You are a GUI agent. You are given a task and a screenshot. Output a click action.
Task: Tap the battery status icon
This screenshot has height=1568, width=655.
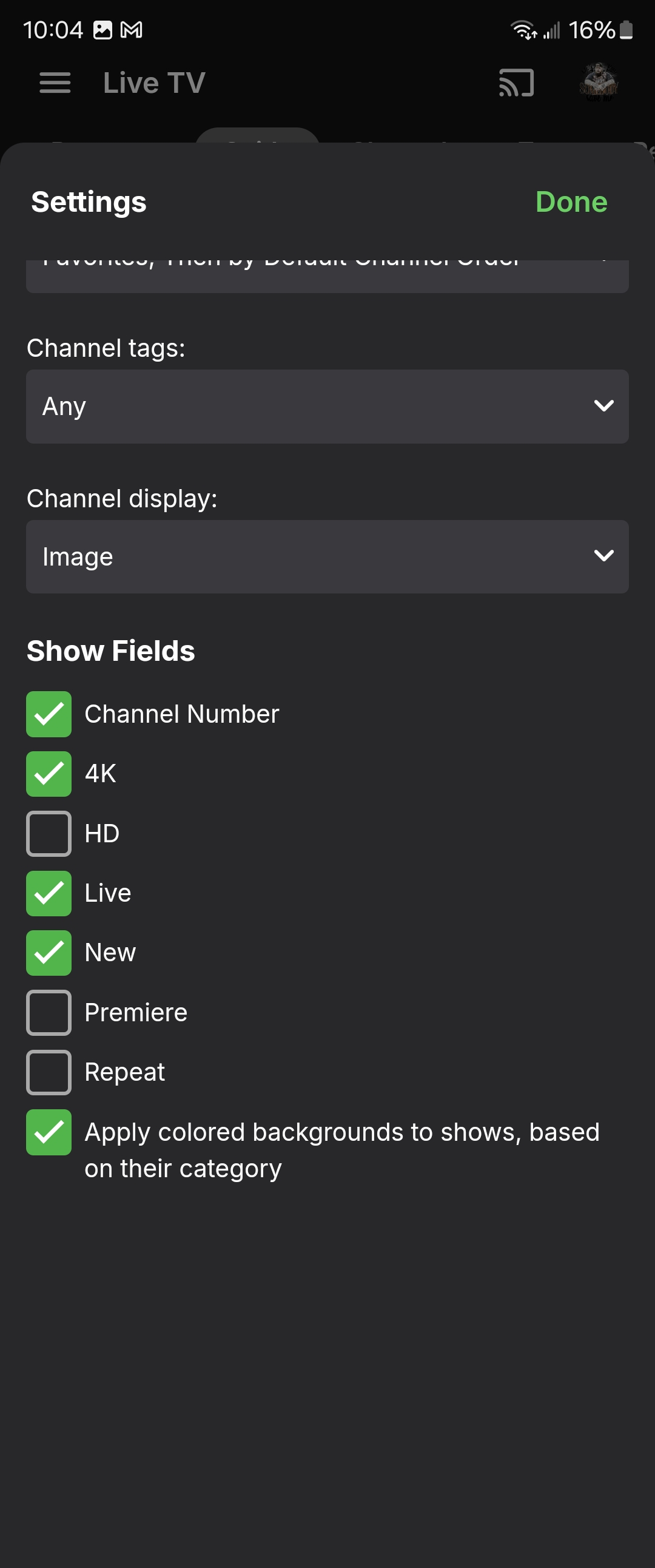coord(626,30)
